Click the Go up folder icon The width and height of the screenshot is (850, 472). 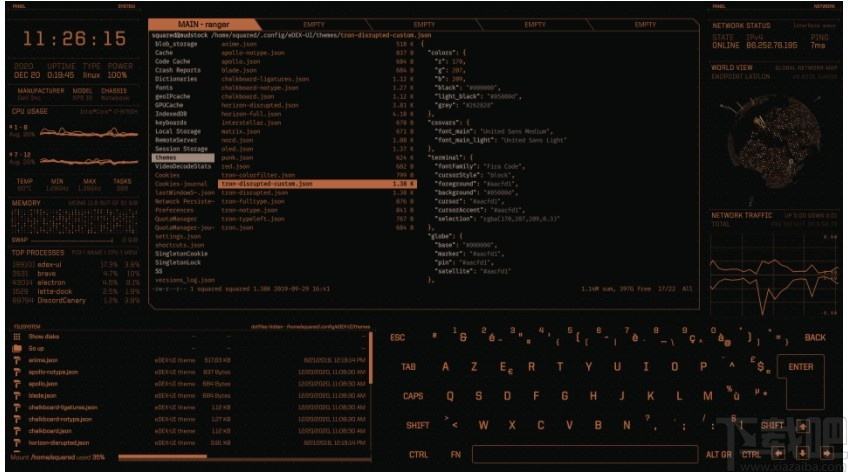(17, 348)
